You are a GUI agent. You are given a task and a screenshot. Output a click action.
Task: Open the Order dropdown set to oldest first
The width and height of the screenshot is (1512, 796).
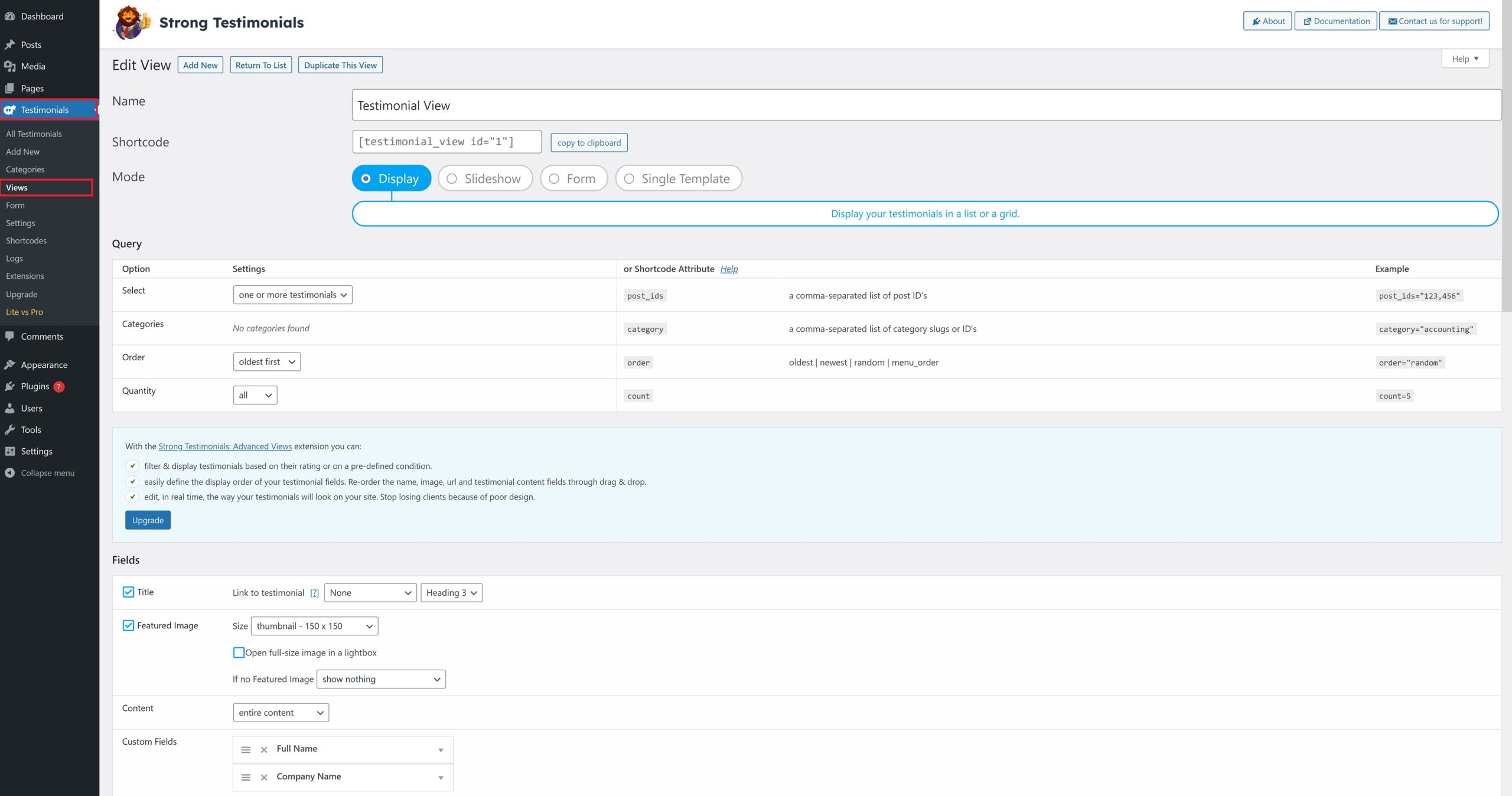(266, 362)
